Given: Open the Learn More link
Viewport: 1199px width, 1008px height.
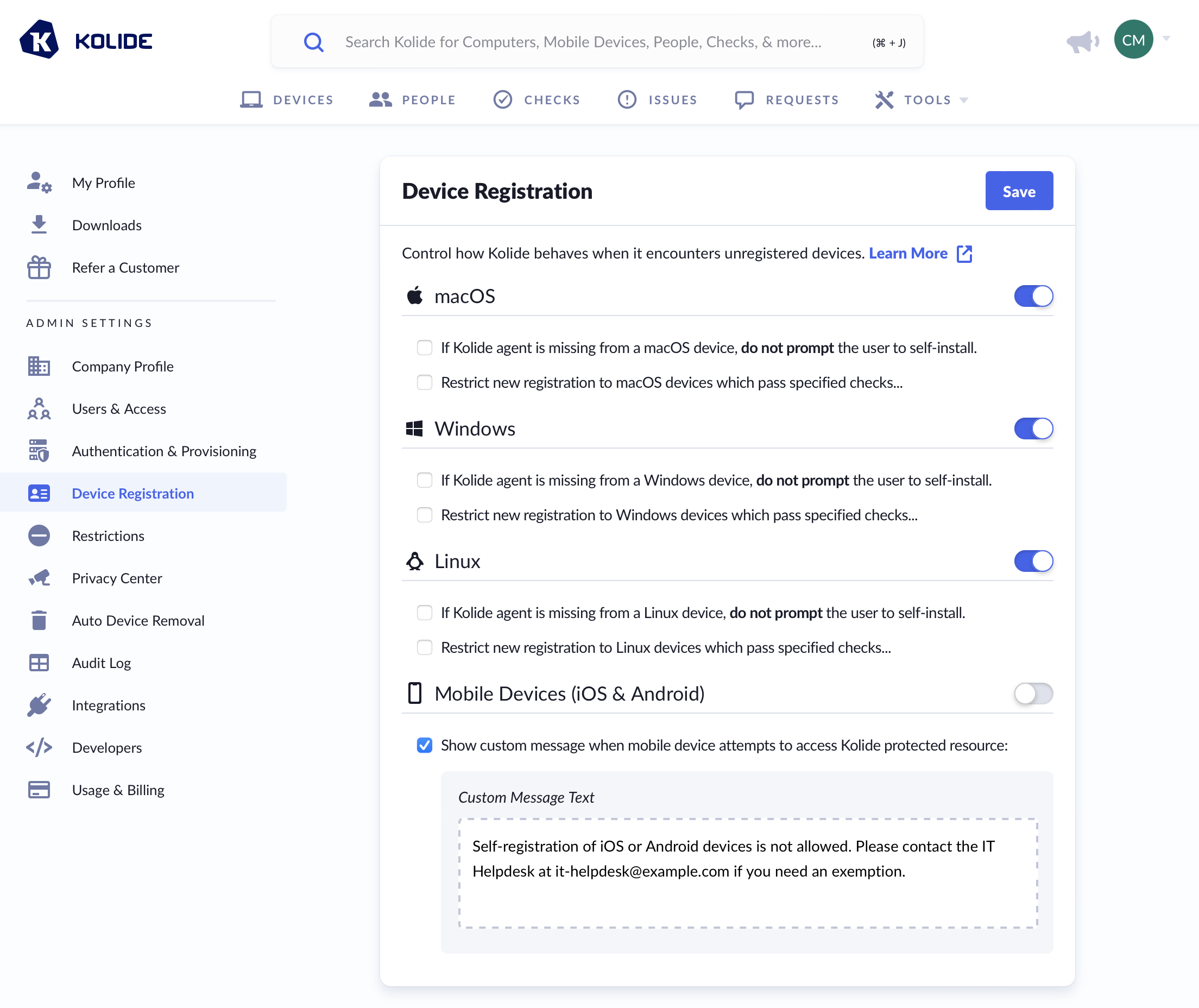Looking at the screenshot, I should (908, 253).
